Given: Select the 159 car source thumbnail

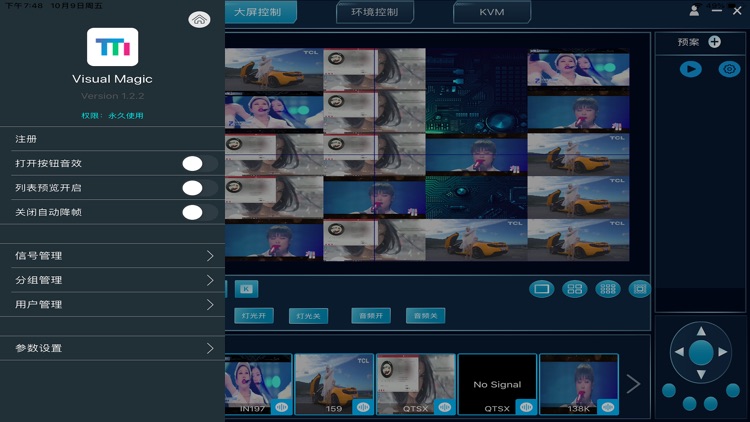Looking at the screenshot, I should [334, 384].
